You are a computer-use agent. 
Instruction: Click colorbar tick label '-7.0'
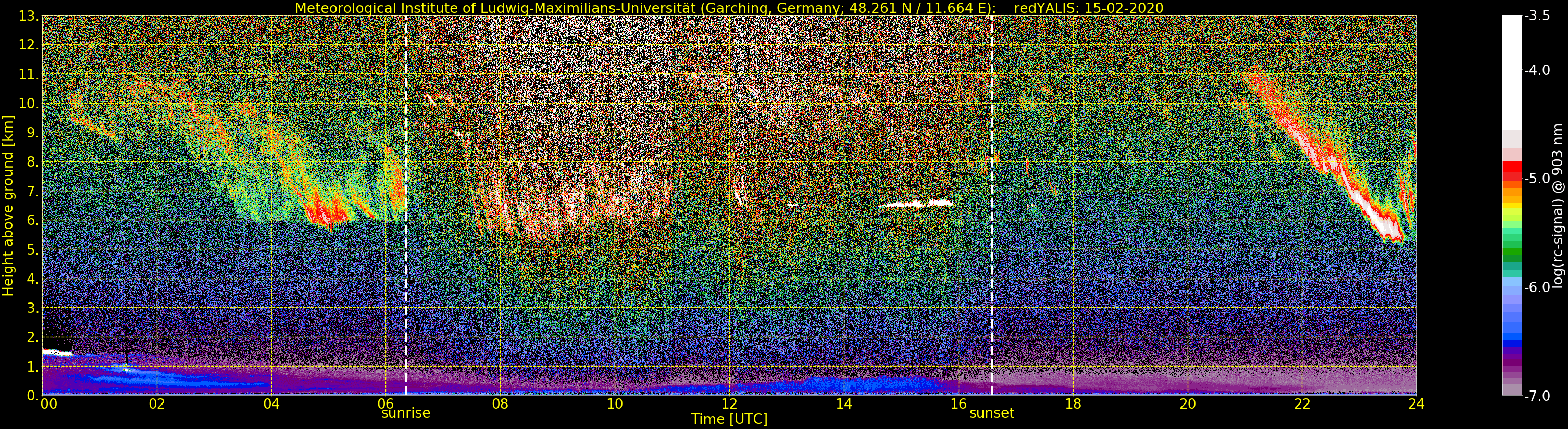(1537, 396)
